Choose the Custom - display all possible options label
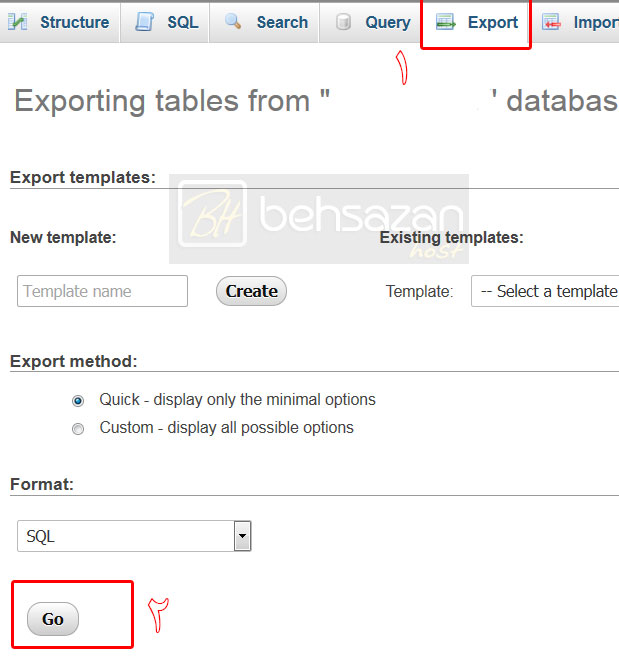 pyautogui.click(x=226, y=428)
